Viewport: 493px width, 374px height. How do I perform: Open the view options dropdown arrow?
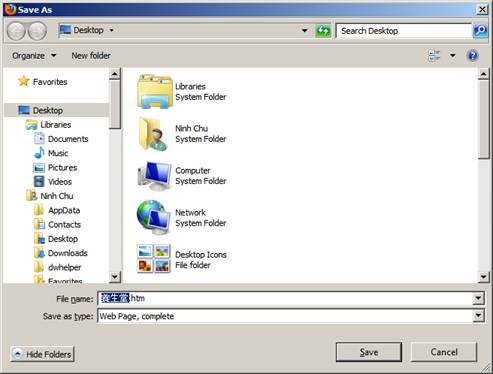point(453,56)
